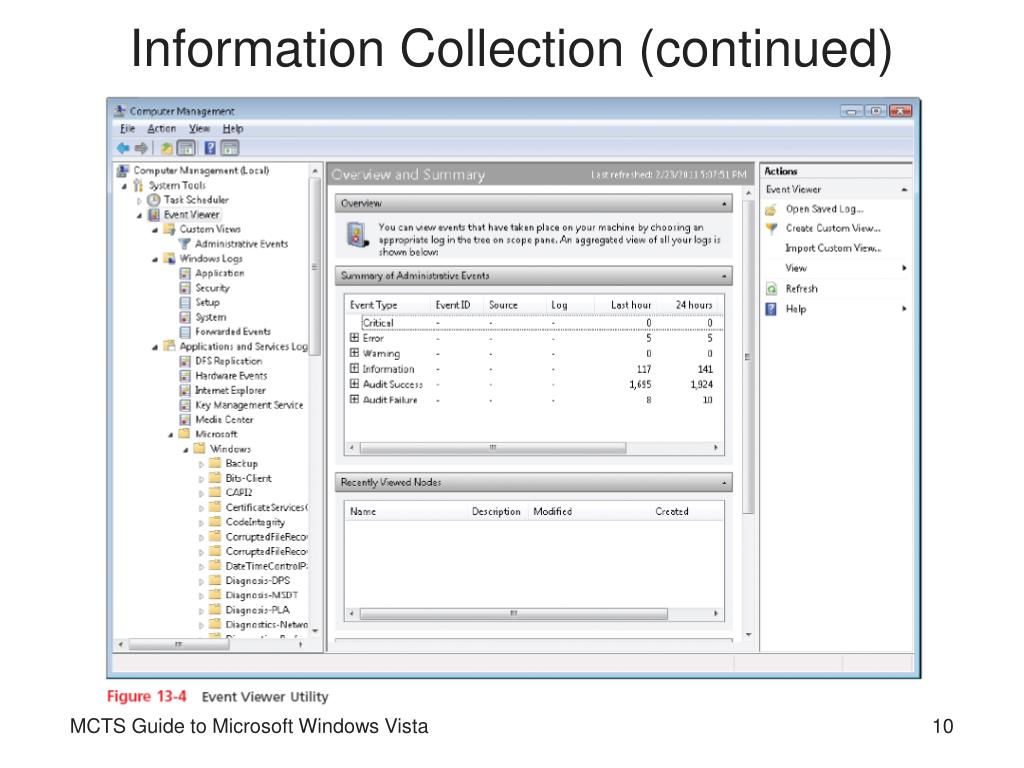The width and height of the screenshot is (1024, 768).
Task: Expand the Task Scheduler tree node
Action: [138, 201]
